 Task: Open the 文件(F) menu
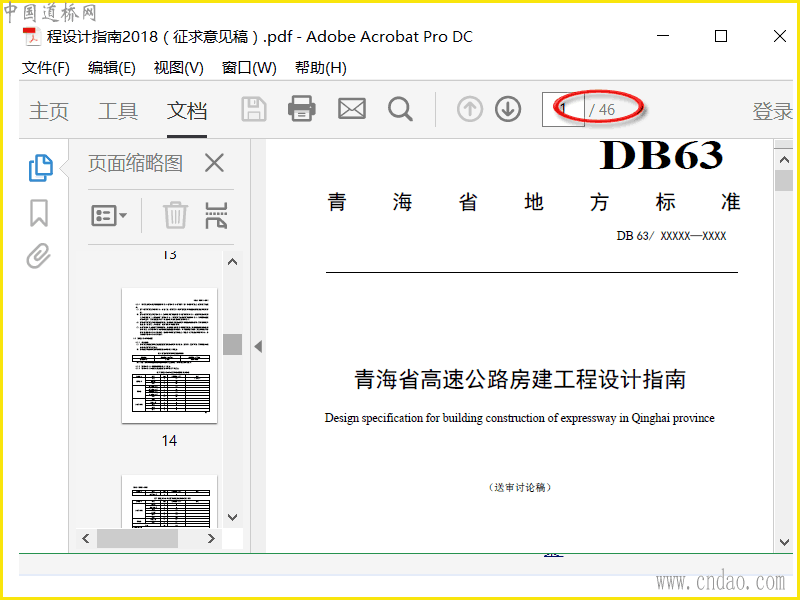(x=45, y=67)
